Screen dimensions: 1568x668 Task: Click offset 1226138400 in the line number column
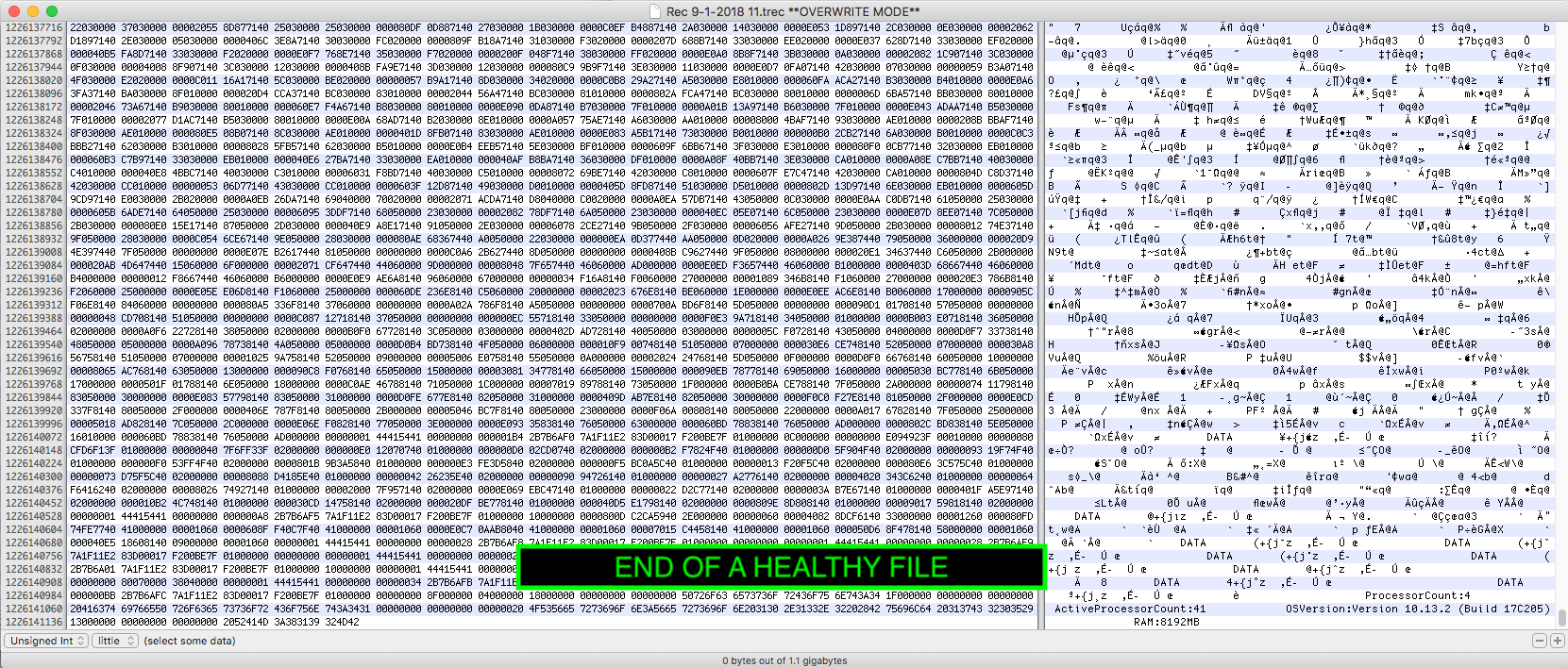point(34,146)
